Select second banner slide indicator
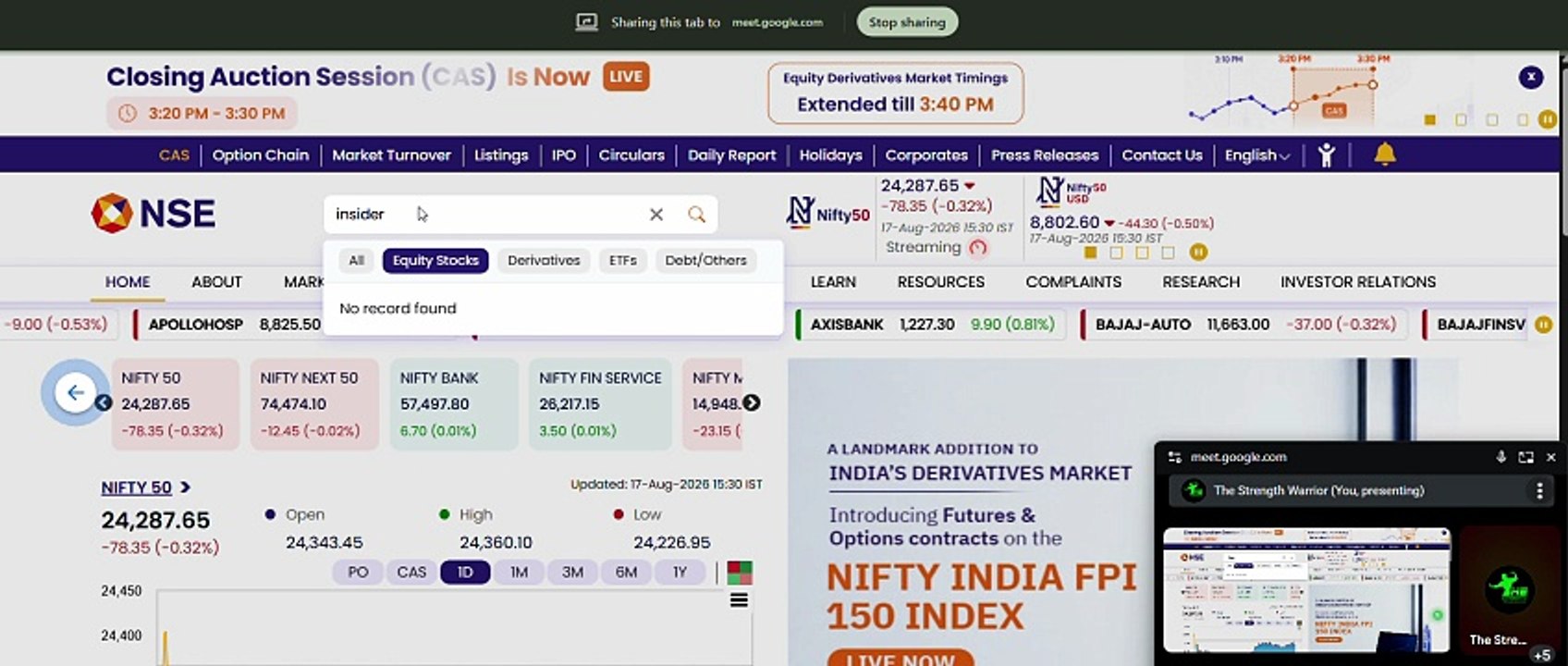Image resolution: width=1568 pixels, height=666 pixels. 1461,119
